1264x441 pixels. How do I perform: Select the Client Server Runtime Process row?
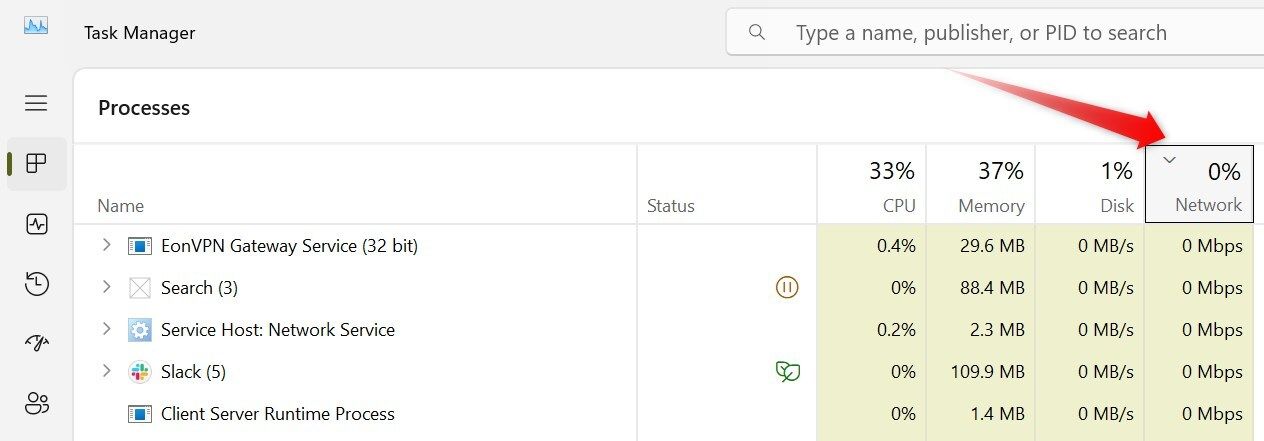(669, 414)
